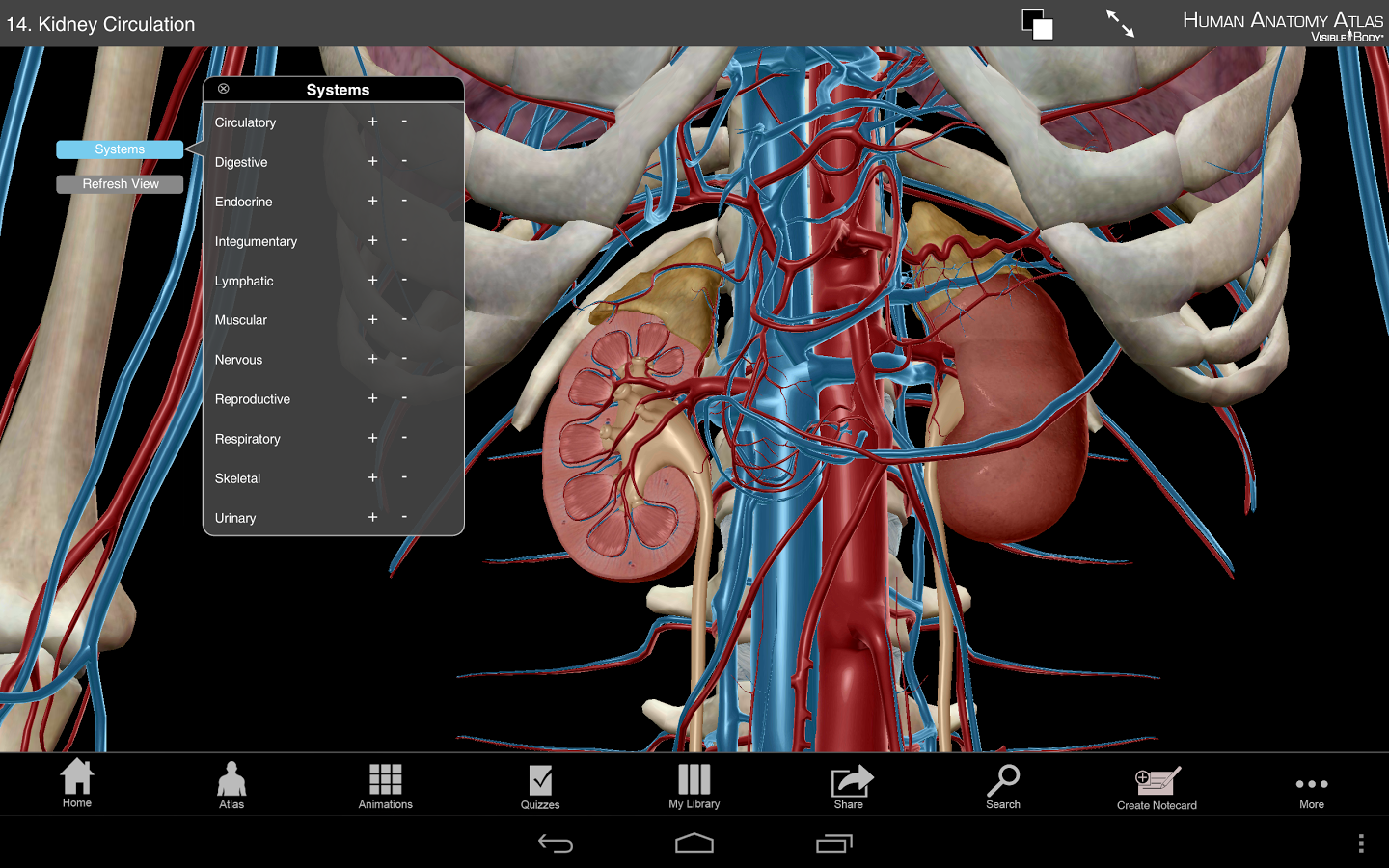
Task: Open Search magnifier icon
Action: click(x=1003, y=783)
